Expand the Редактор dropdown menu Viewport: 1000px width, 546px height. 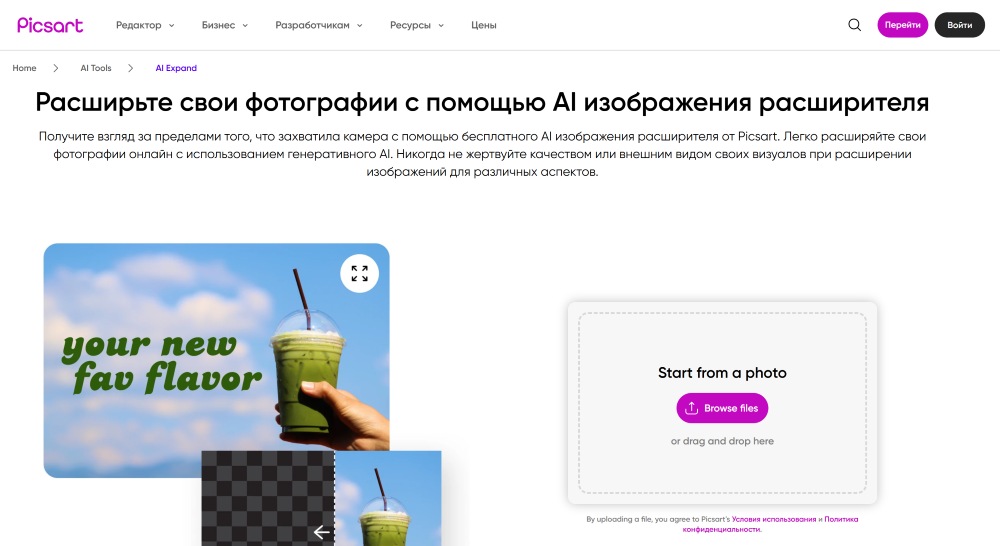tap(145, 25)
